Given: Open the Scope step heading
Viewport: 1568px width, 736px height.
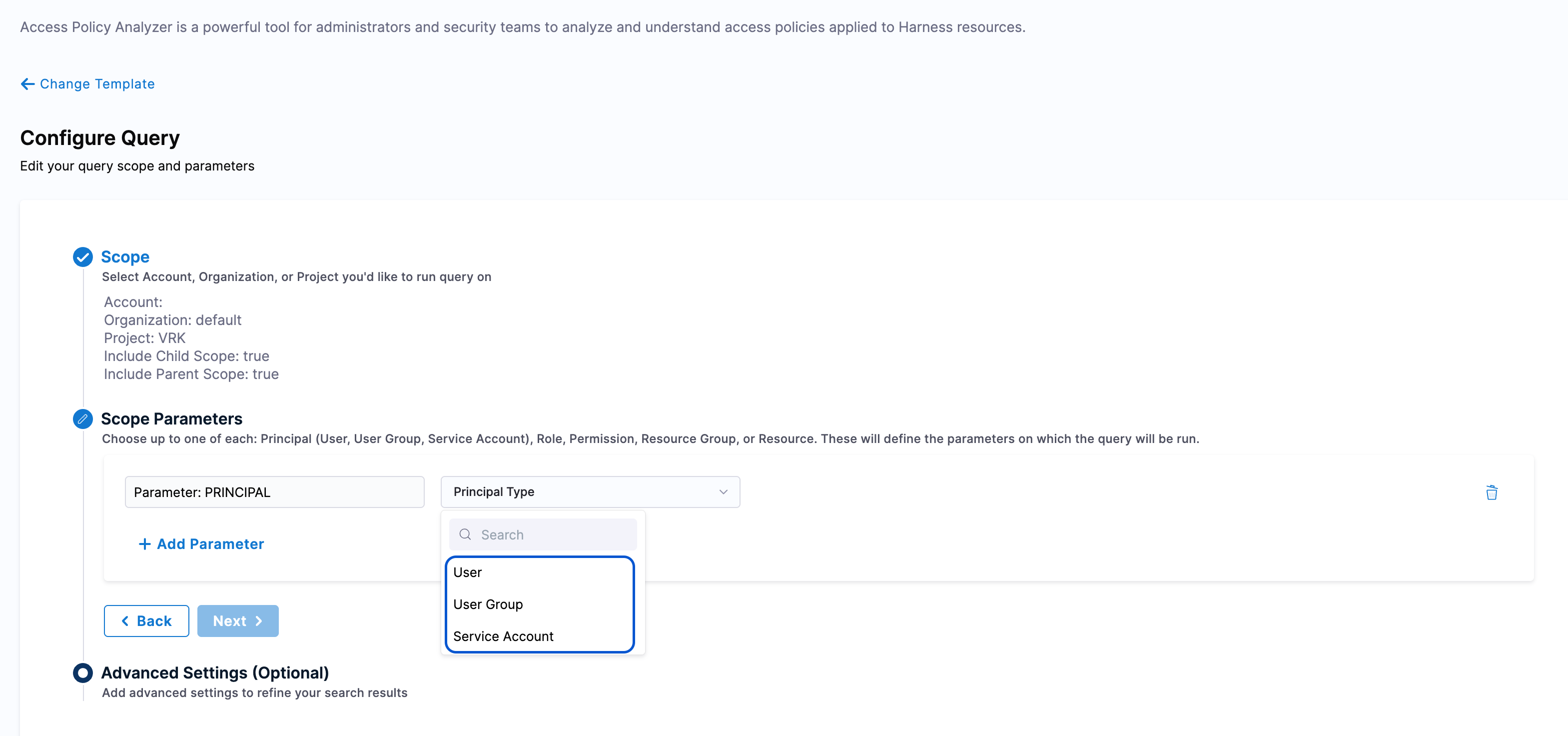Looking at the screenshot, I should pos(125,257).
